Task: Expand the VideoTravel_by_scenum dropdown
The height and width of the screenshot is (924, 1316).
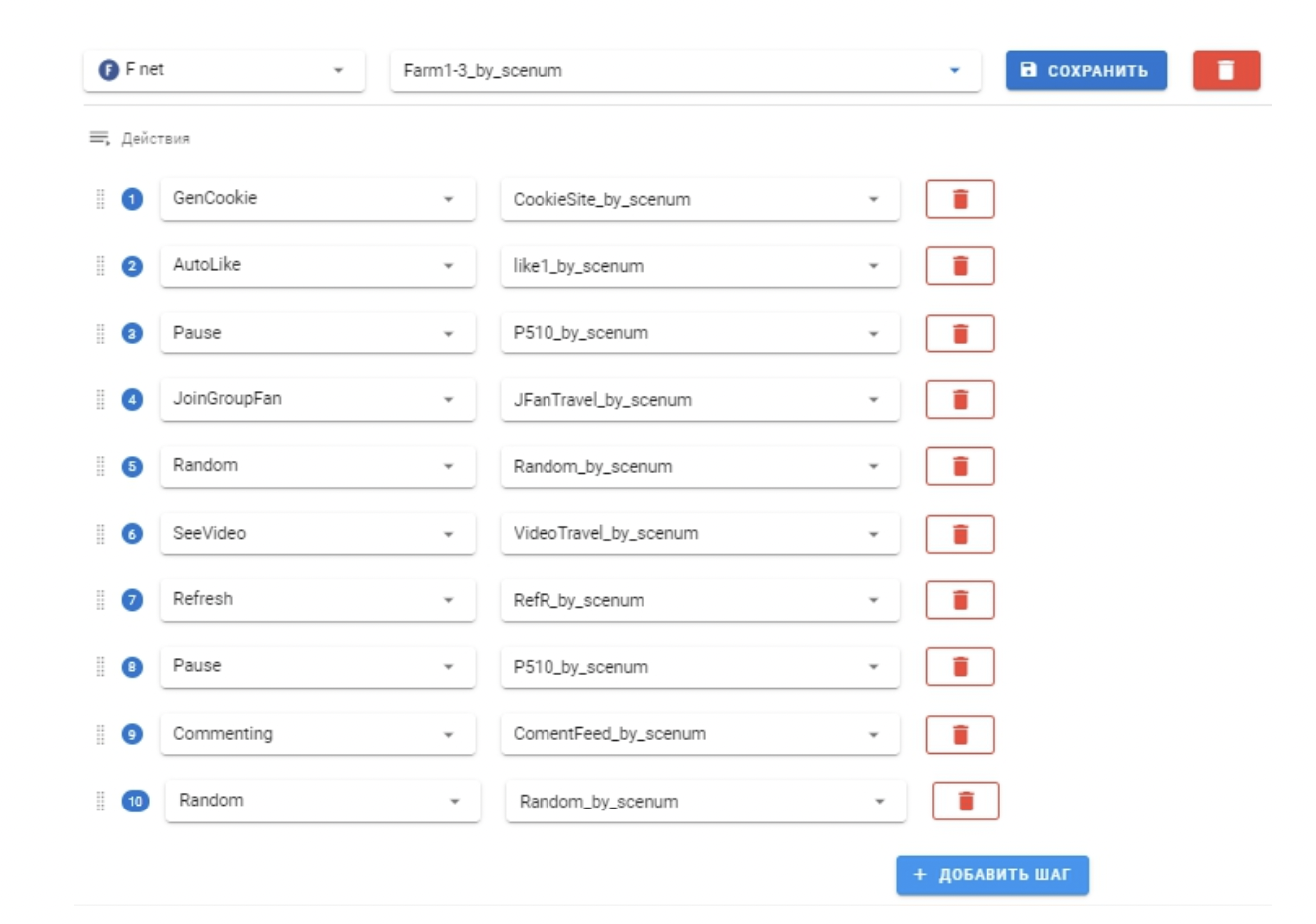Action: [x=700, y=534]
